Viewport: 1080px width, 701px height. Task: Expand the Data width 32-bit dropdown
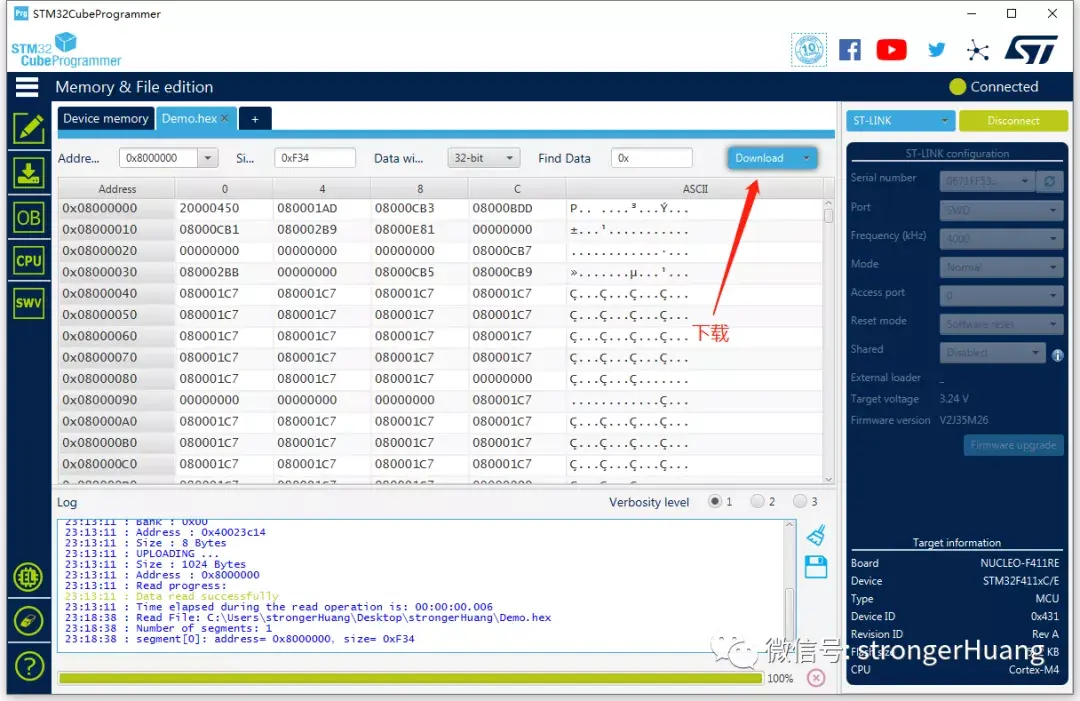pos(484,158)
